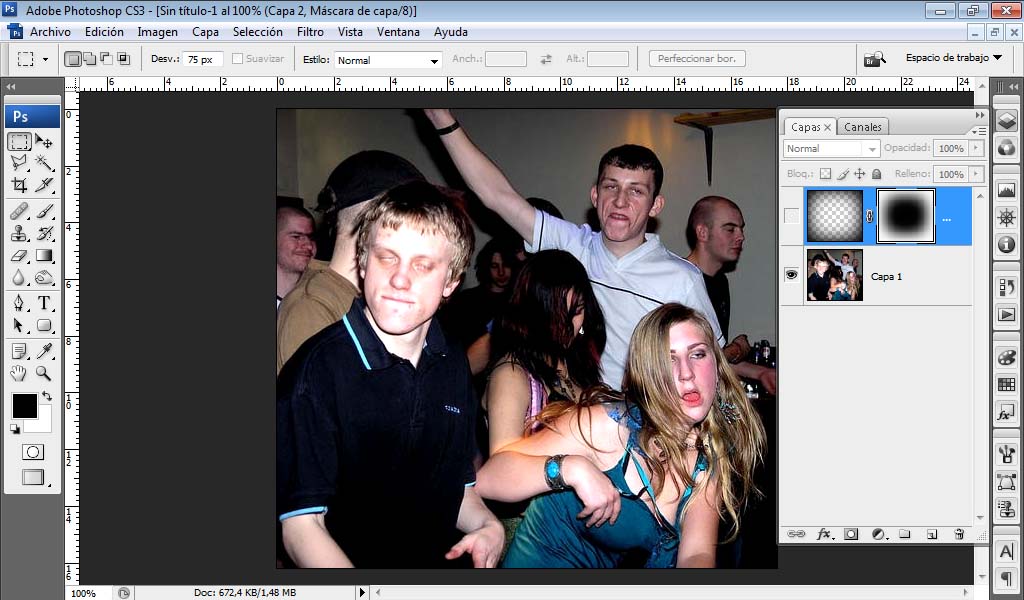Select the Pen tool
Image resolution: width=1024 pixels, height=600 pixels.
(20, 303)
